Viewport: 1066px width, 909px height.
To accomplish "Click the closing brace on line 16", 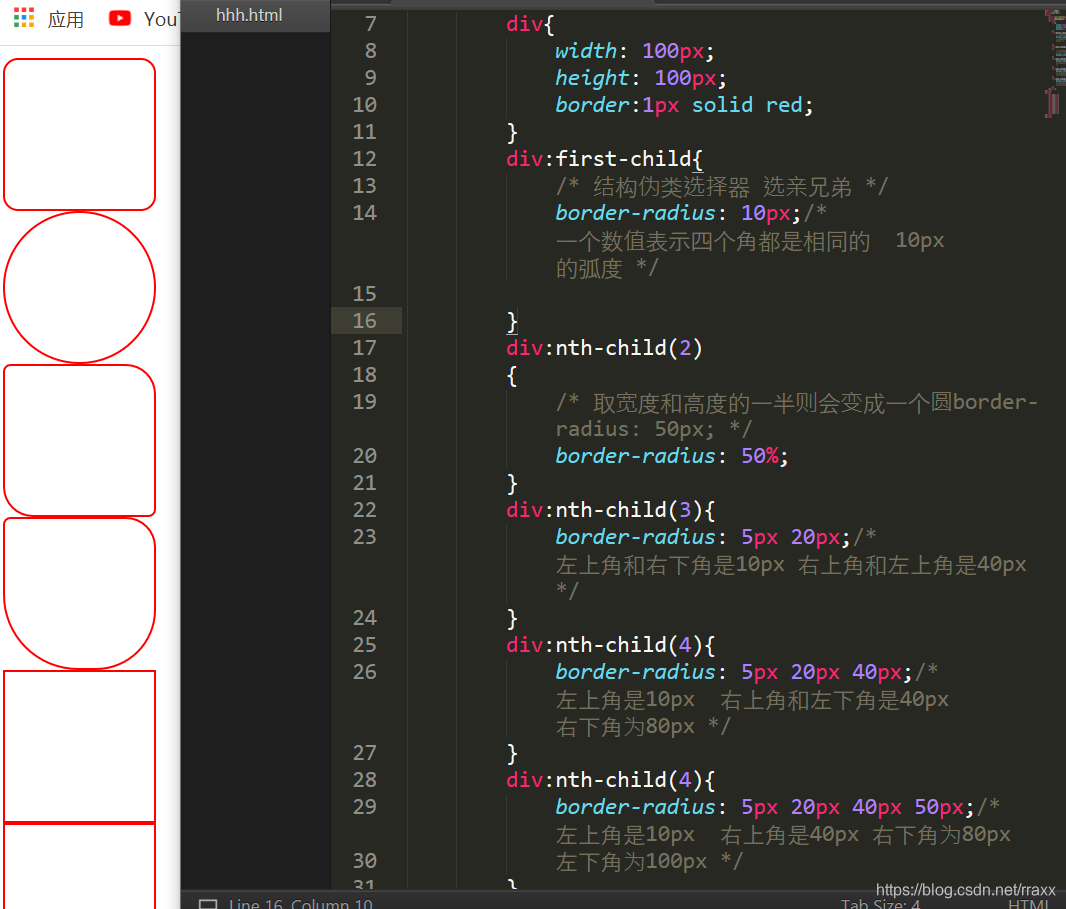I will pyautogui.click(x=512, y=321).
